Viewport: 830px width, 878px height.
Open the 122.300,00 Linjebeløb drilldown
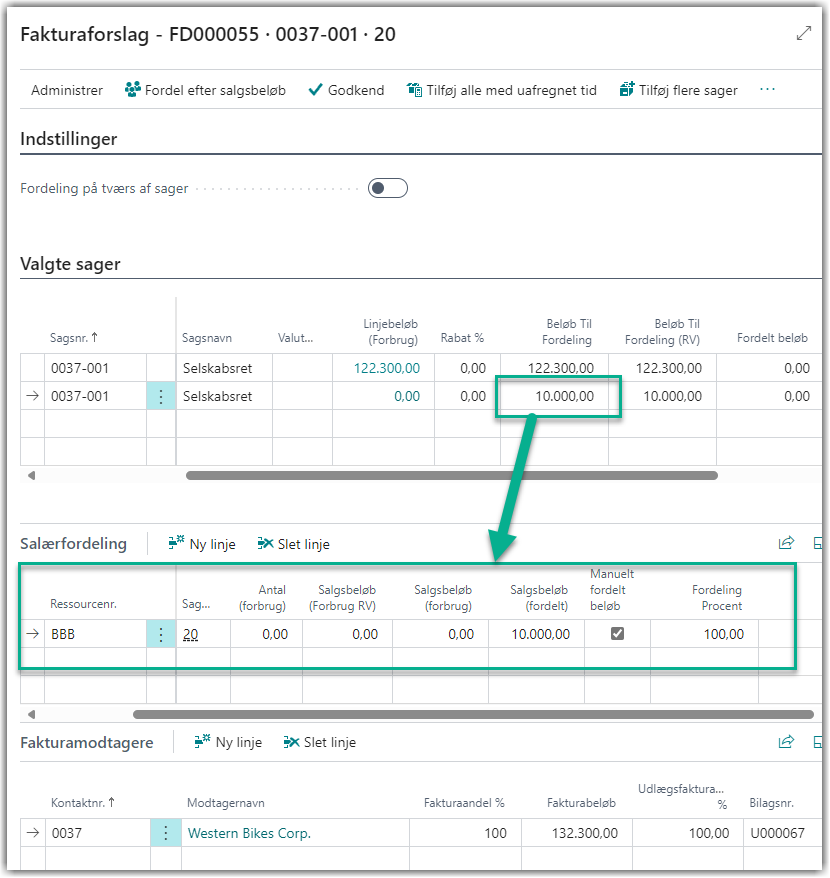386,368
